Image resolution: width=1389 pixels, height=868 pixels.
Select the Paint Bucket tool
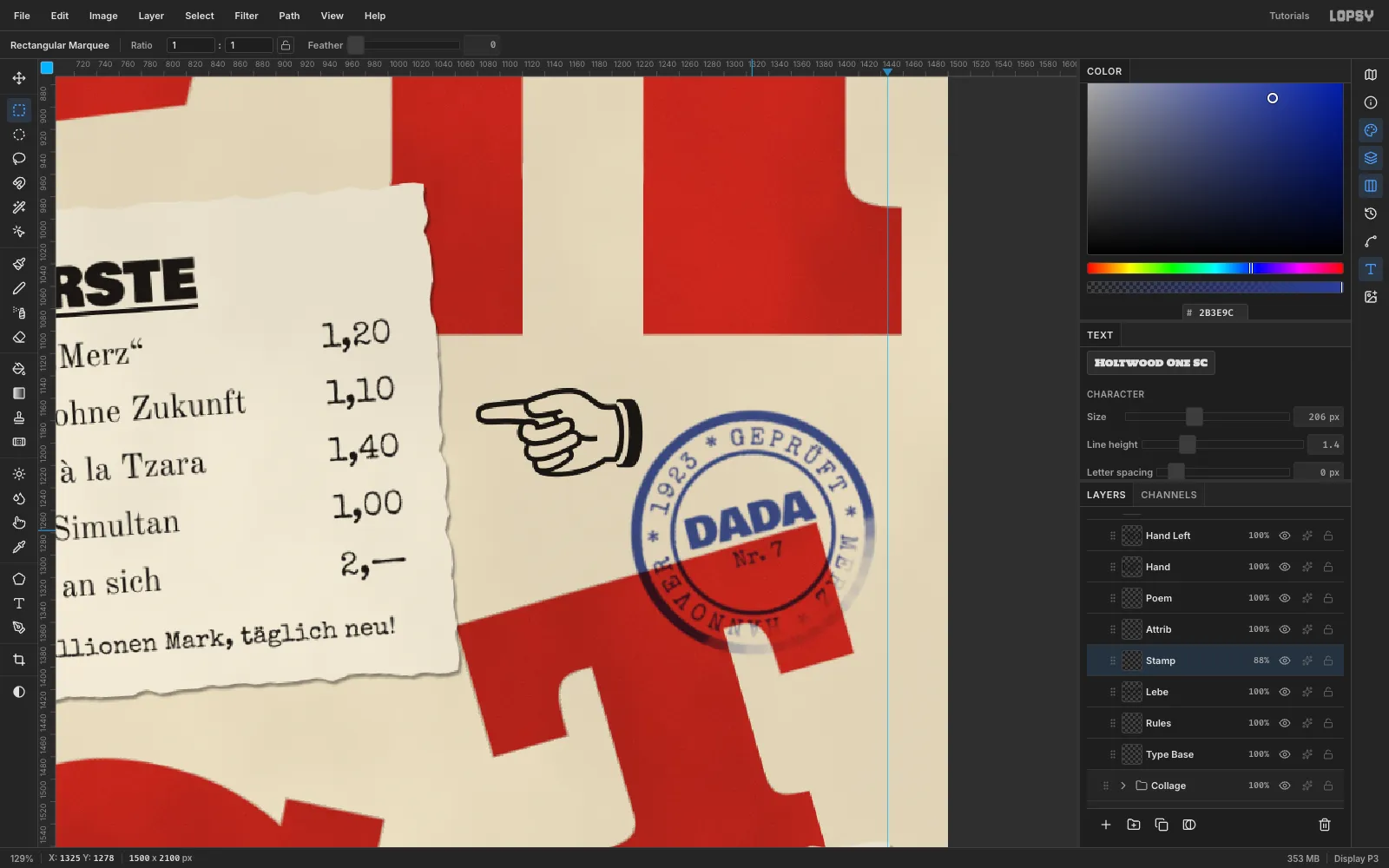19,369
